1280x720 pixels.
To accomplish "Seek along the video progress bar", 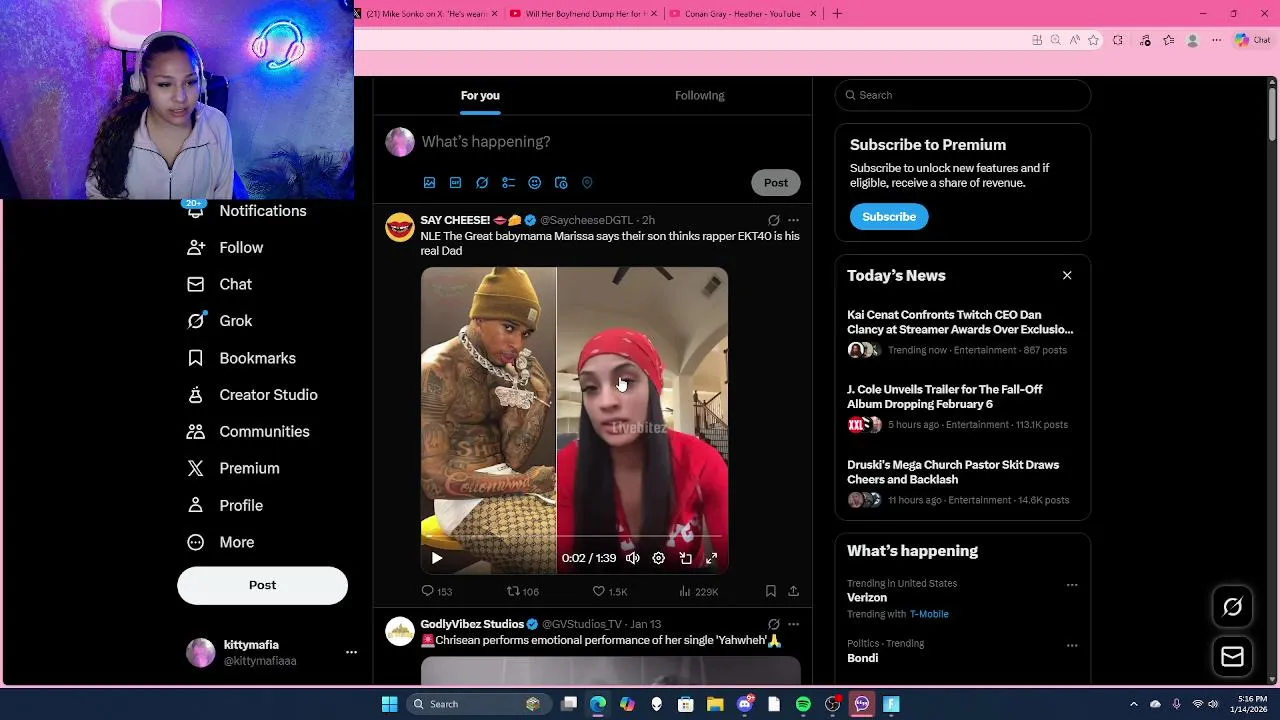I will pos(574,537).
